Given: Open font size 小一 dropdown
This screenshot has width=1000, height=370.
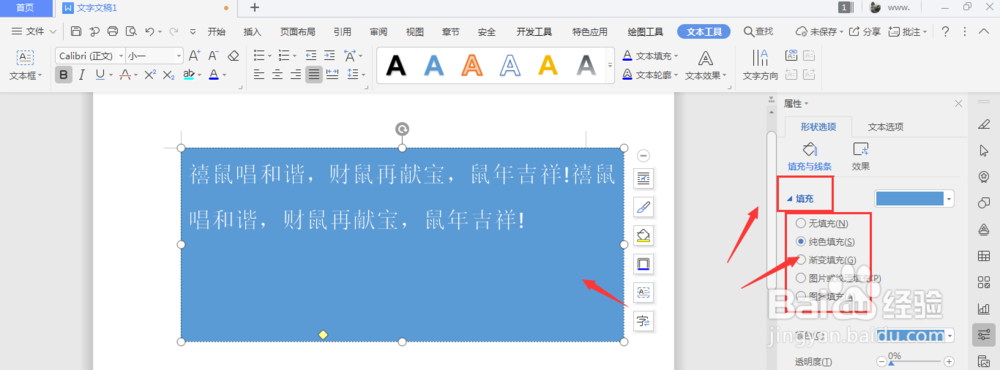Looking at the screenshot, I should tap(179, 56).
